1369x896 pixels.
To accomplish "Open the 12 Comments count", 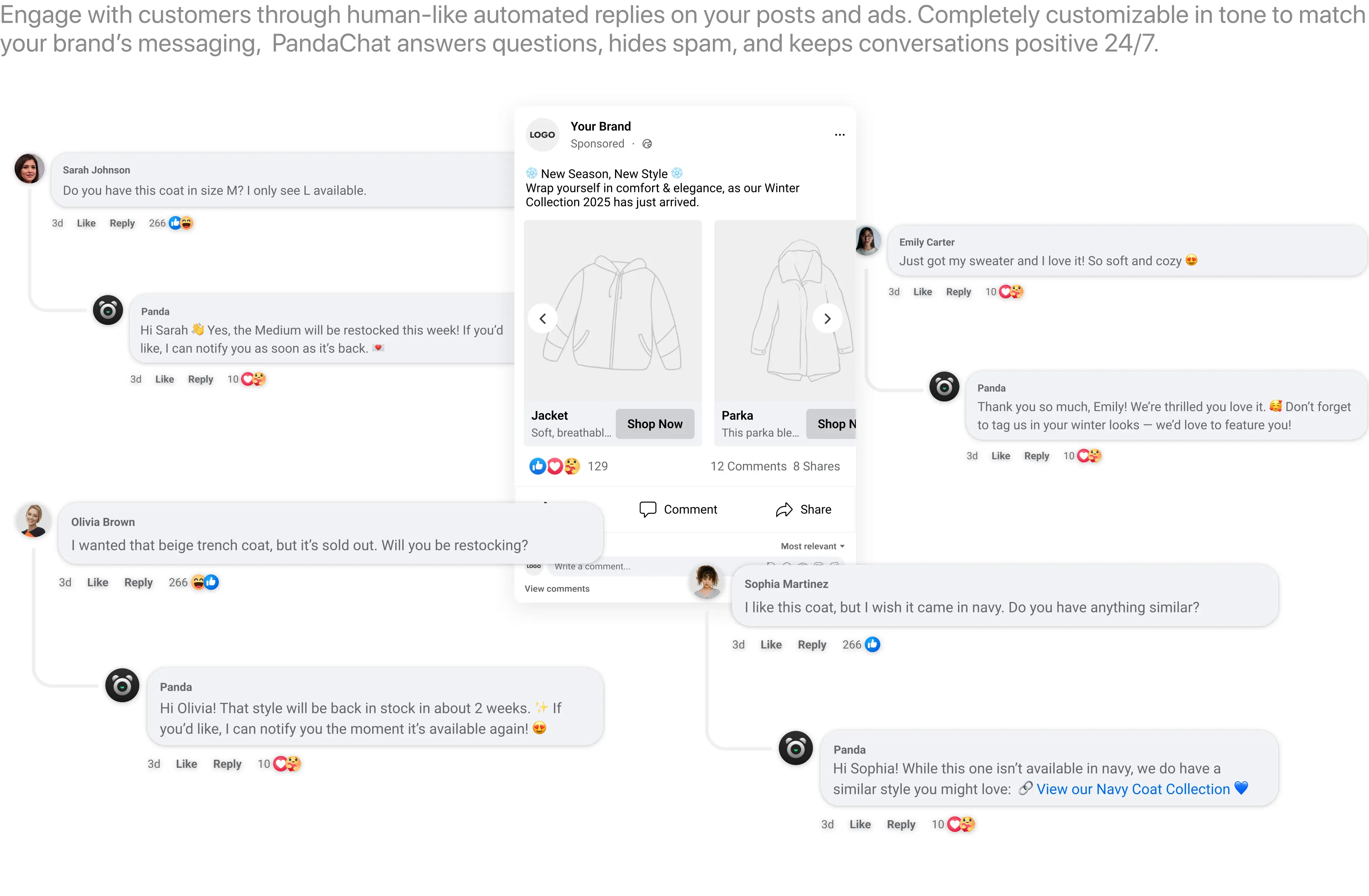I will tap(748, 466).
